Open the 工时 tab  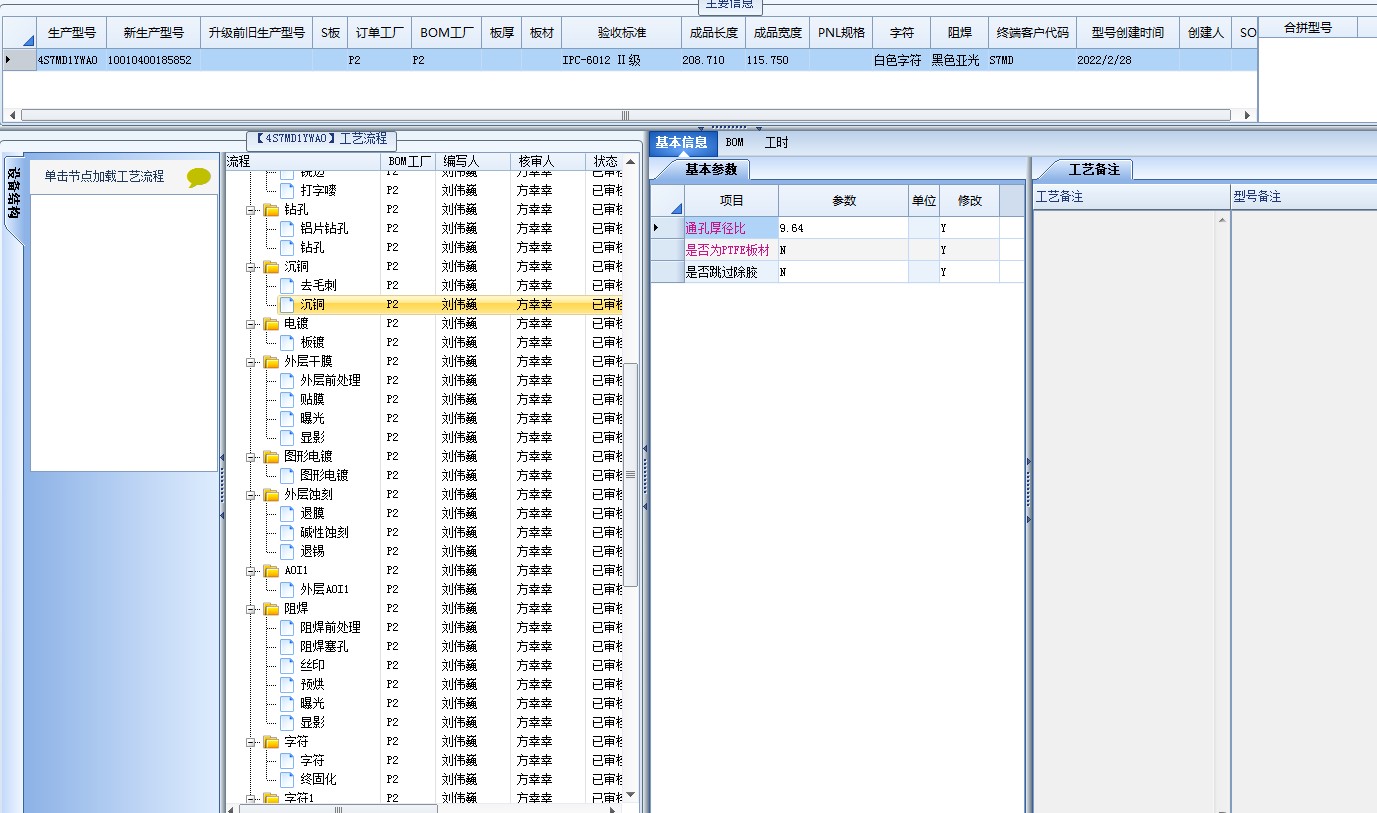click(776, 143)
